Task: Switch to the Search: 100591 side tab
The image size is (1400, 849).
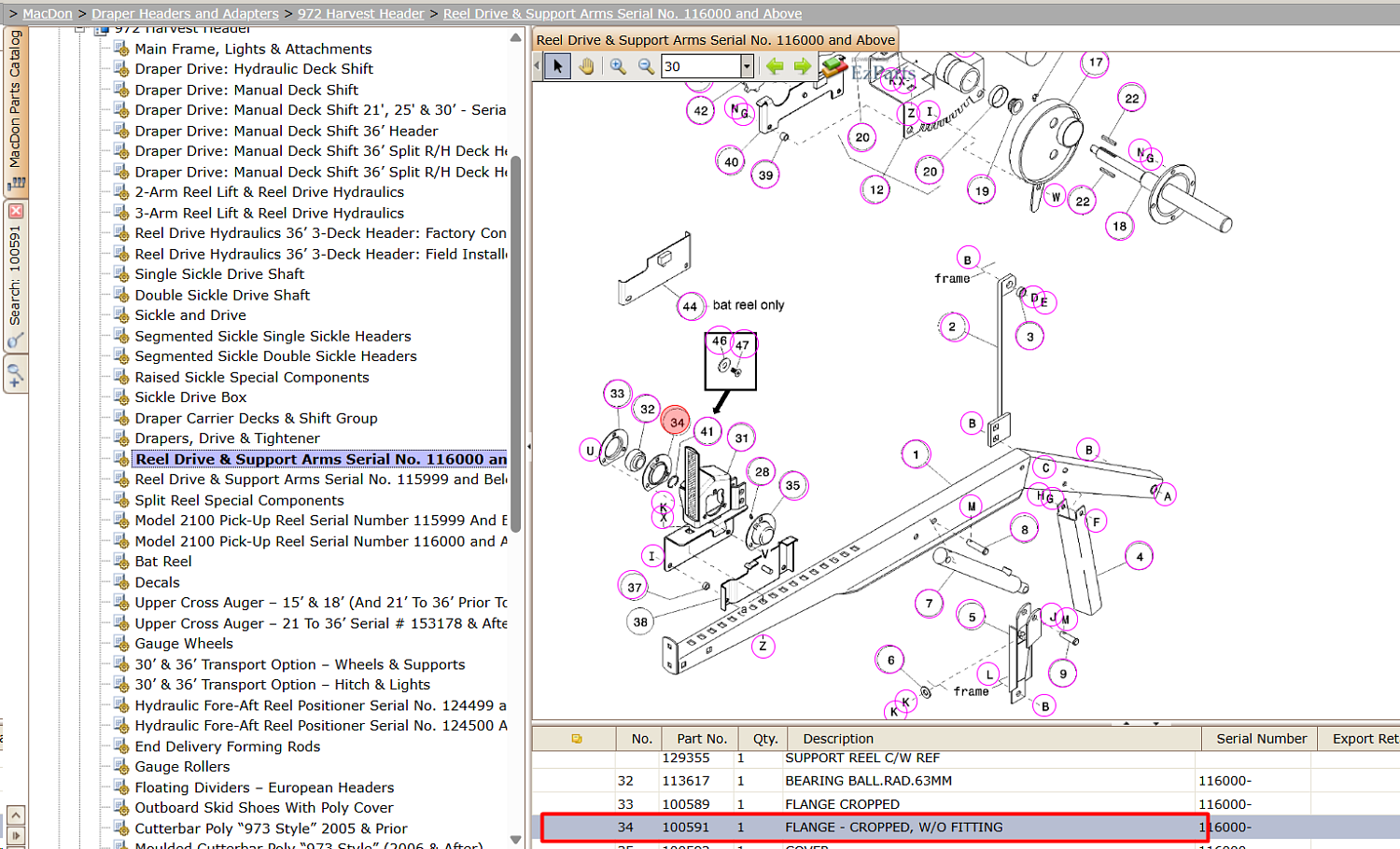Action: tap(15, 277)
